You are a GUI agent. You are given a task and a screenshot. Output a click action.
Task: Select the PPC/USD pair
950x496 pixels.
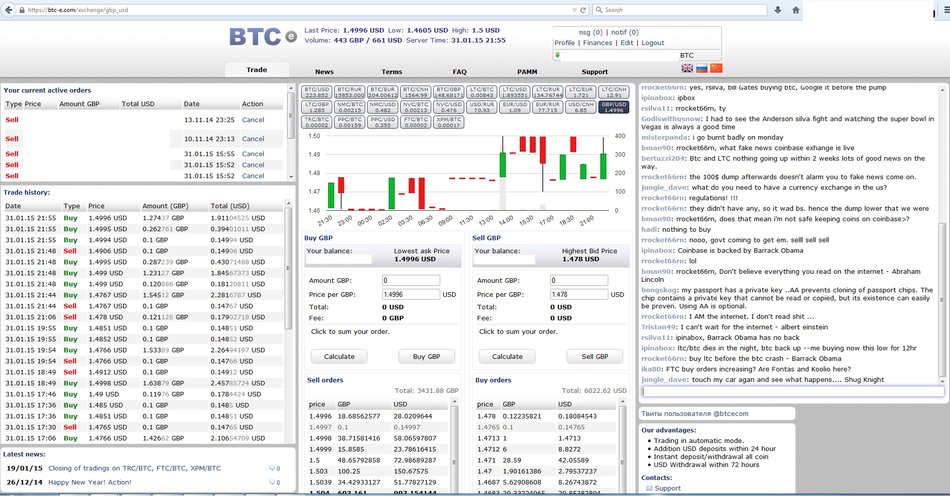click(x=382, y=122)
